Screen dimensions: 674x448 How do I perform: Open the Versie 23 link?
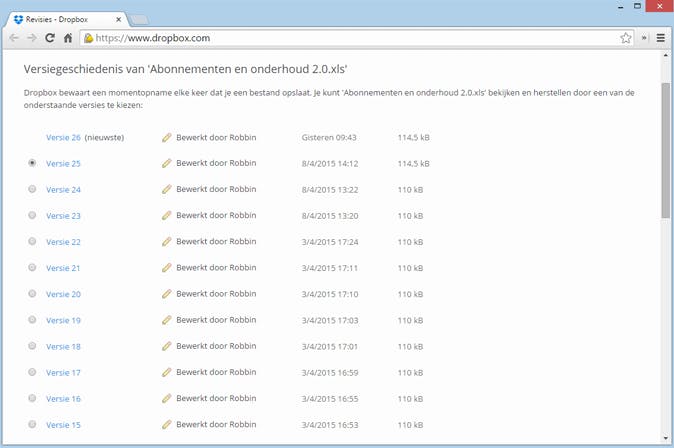pyautogui.click(x=63, y=216)
